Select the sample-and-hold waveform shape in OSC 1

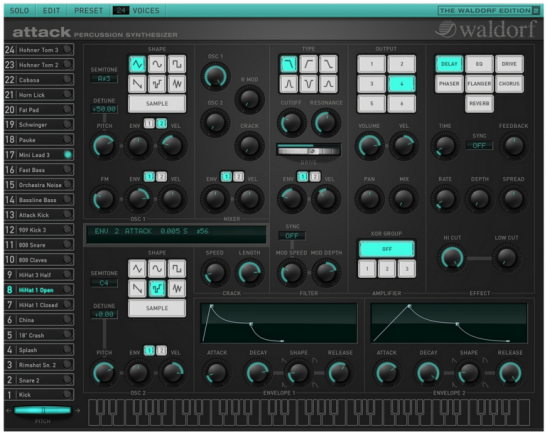click(157, 84)
